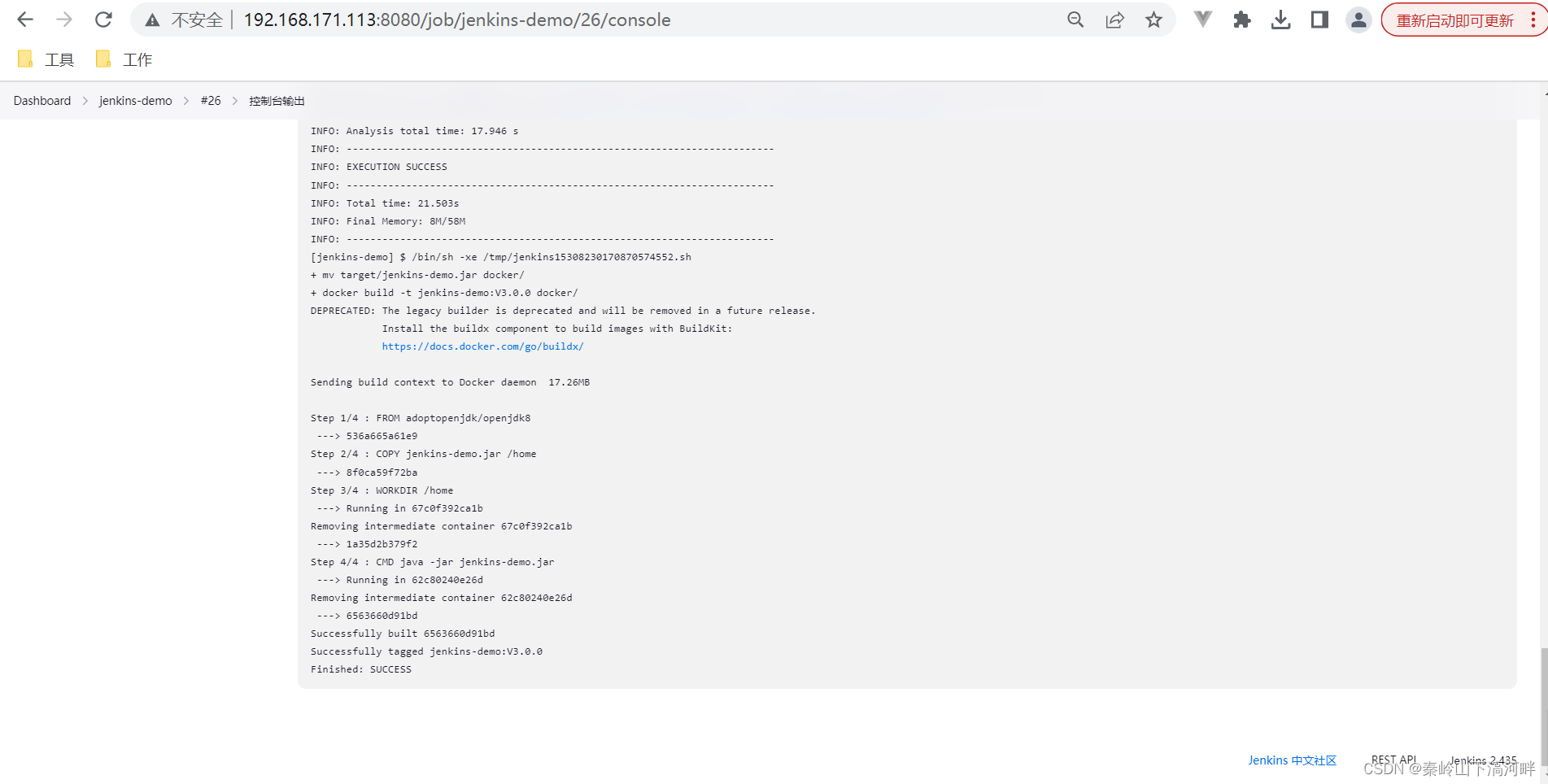Image resolution: width=1548 pixels, height=784 pixels.
Task: Open the Chrome extensions puzzle icon
Action: click(1241, 20)
